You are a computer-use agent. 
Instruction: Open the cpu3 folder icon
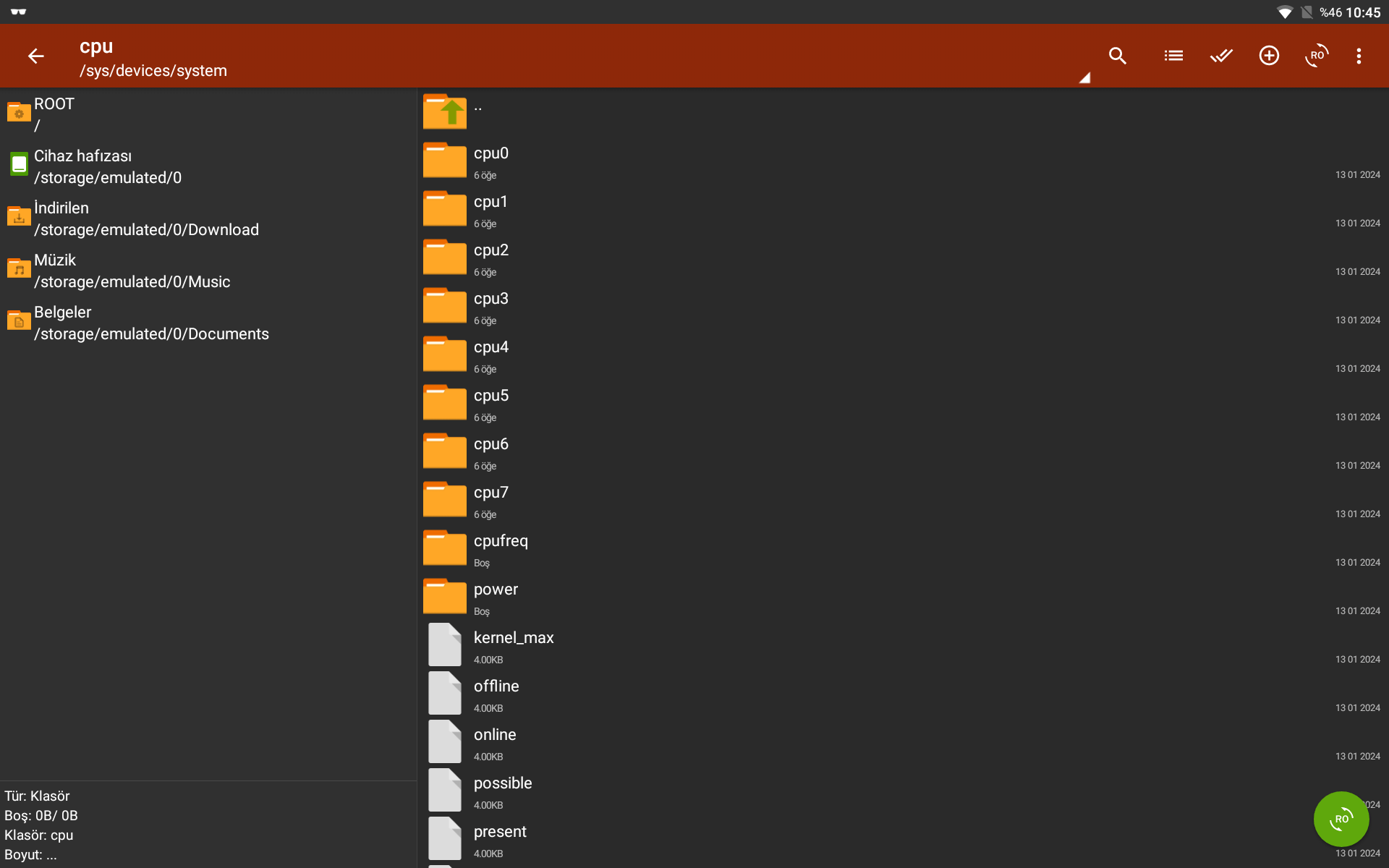(x=445, y=306)
